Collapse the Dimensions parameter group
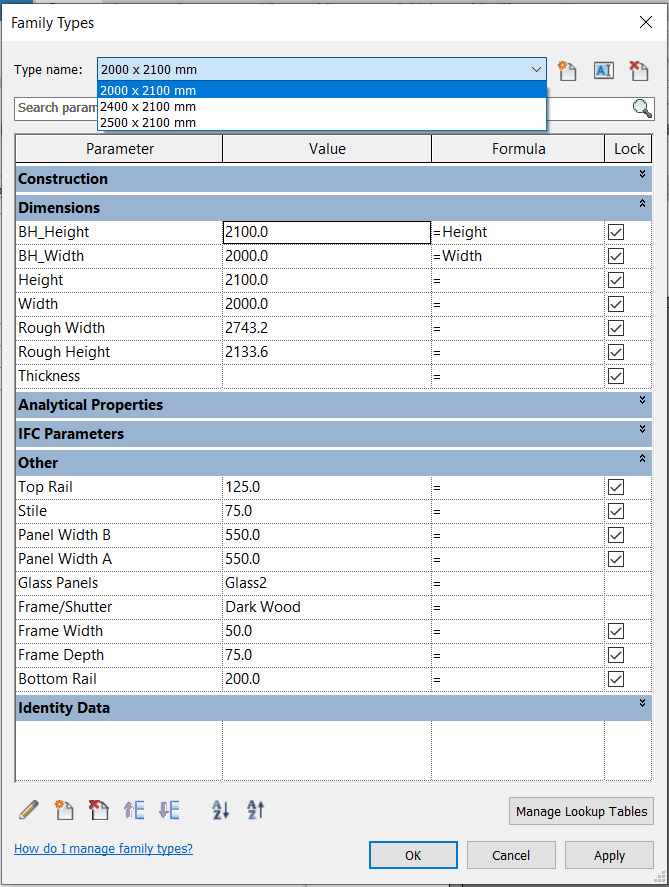 coord(643,204)
